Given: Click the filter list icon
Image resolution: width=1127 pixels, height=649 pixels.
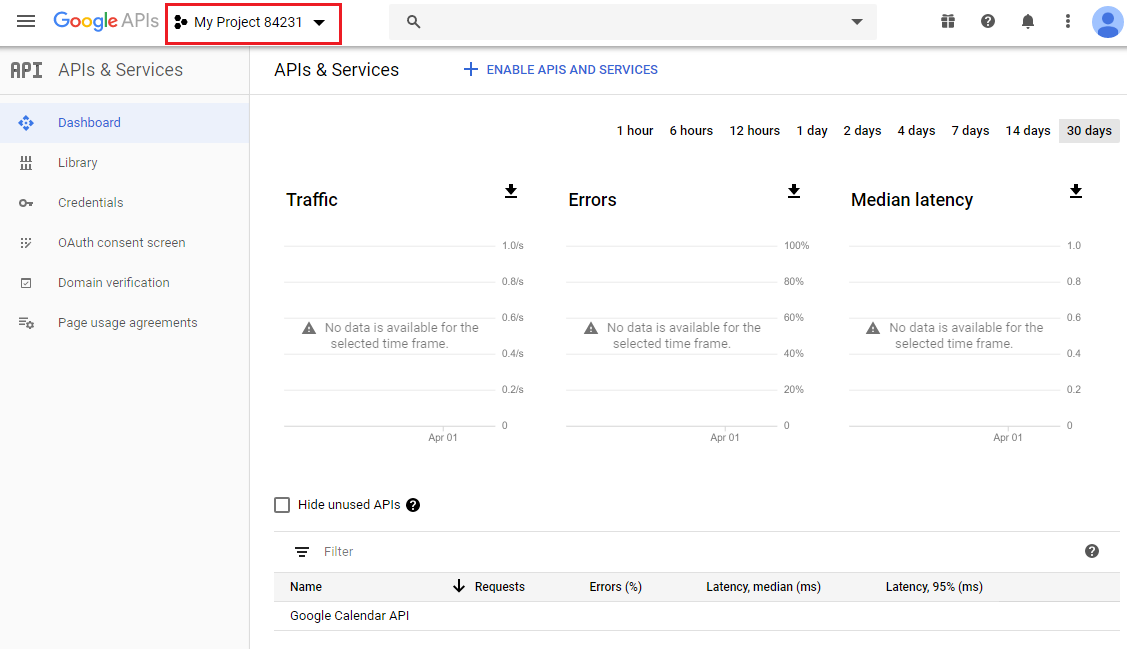Looking at the screenshot, I should 302,552.
